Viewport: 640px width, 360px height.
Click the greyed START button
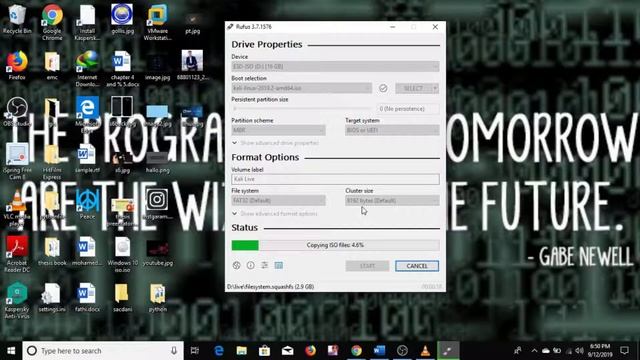point(367,266)
